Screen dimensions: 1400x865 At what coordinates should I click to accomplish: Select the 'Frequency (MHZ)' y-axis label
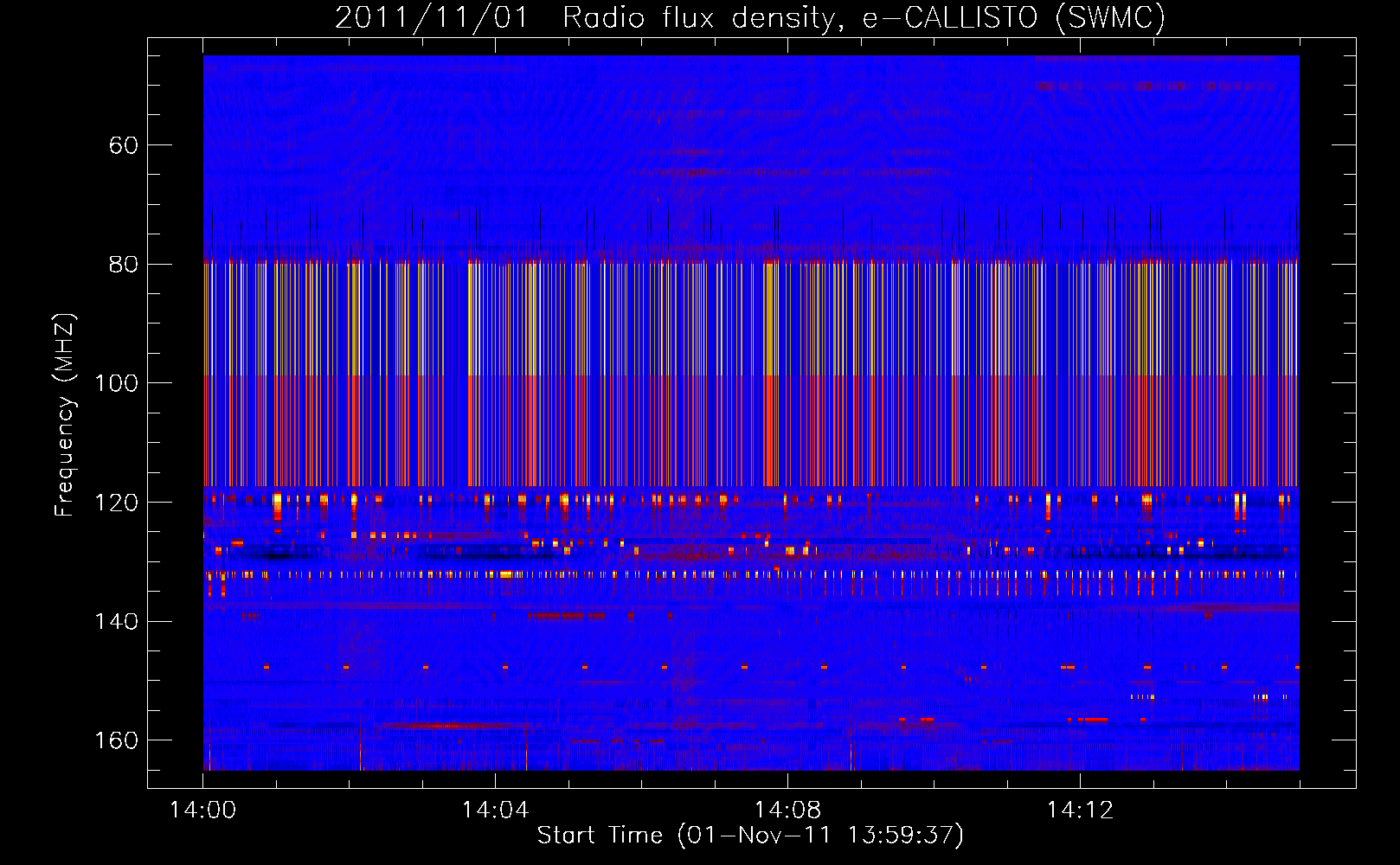coord(65,414)
